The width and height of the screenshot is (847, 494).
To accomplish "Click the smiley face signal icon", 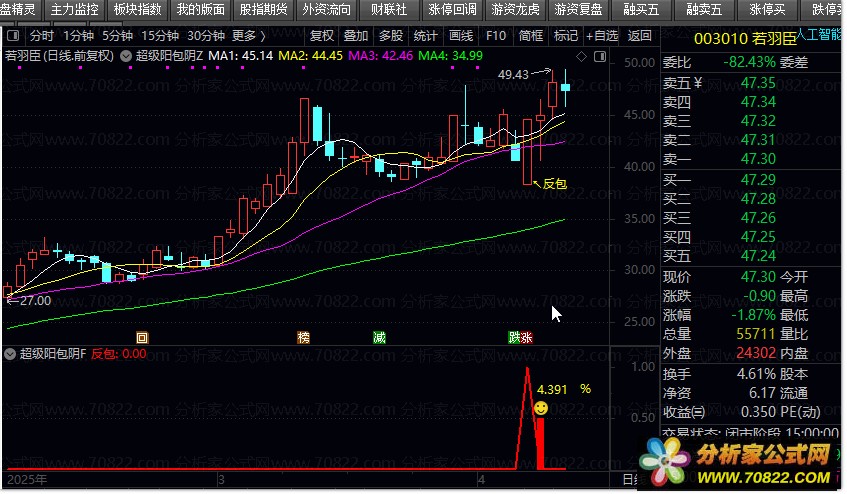I will point(541,408).
